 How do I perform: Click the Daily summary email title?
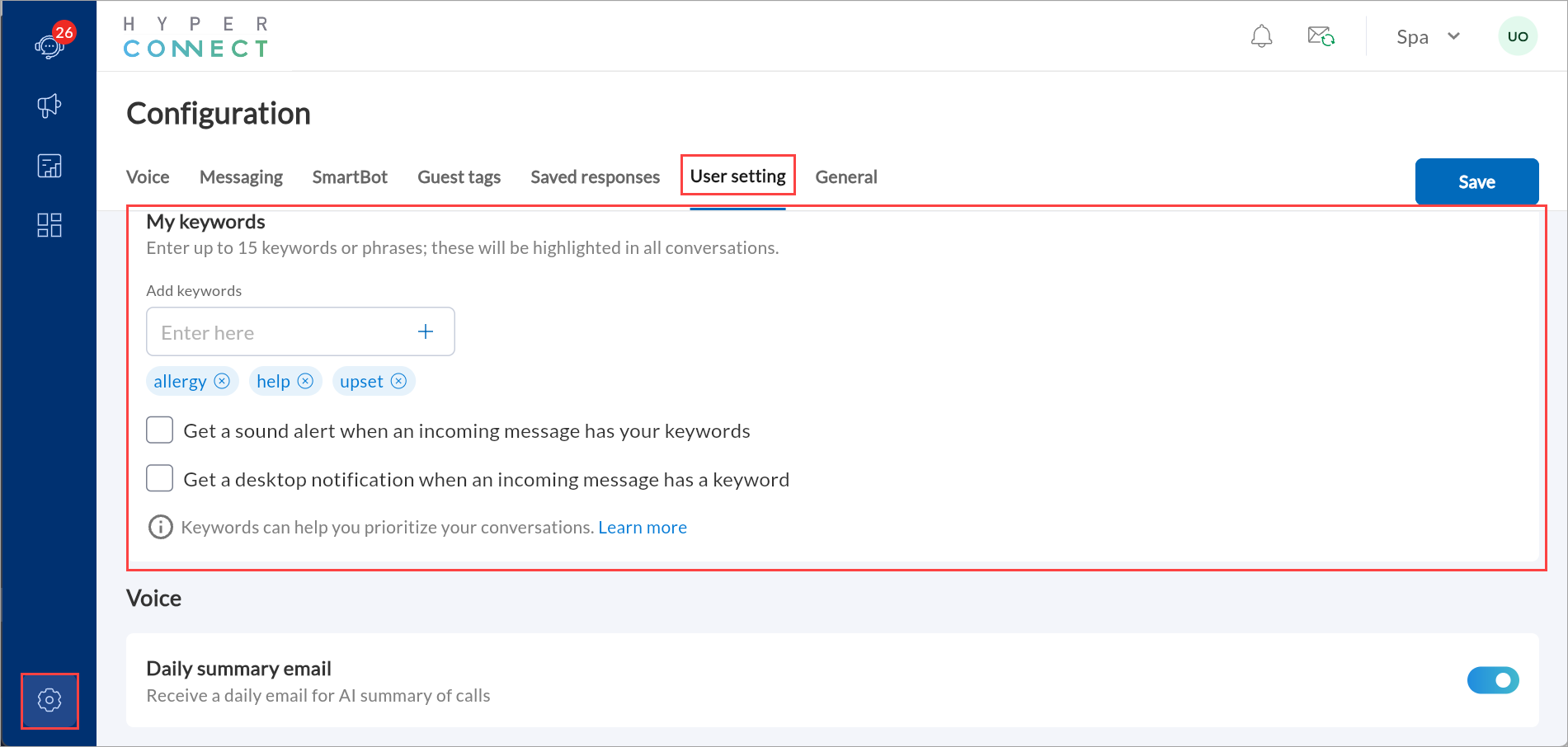click(x=239, y=669)
